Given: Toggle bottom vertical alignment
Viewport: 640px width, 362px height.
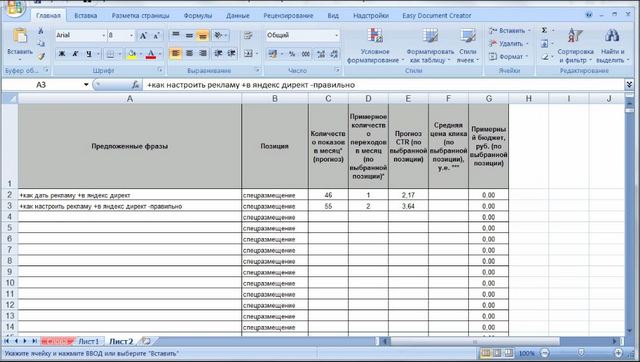Looking at the screenshot, I should point(202,36).
